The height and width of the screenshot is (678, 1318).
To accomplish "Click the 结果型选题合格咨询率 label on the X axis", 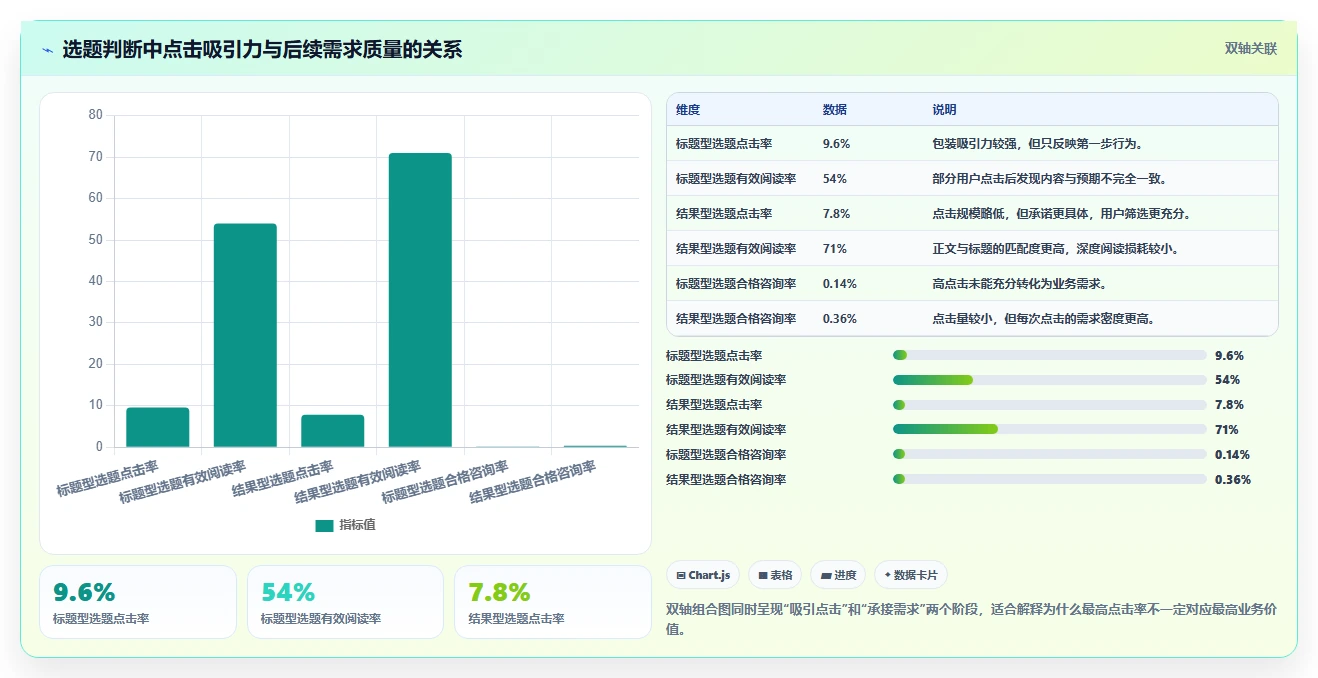I will pos(533,482).
